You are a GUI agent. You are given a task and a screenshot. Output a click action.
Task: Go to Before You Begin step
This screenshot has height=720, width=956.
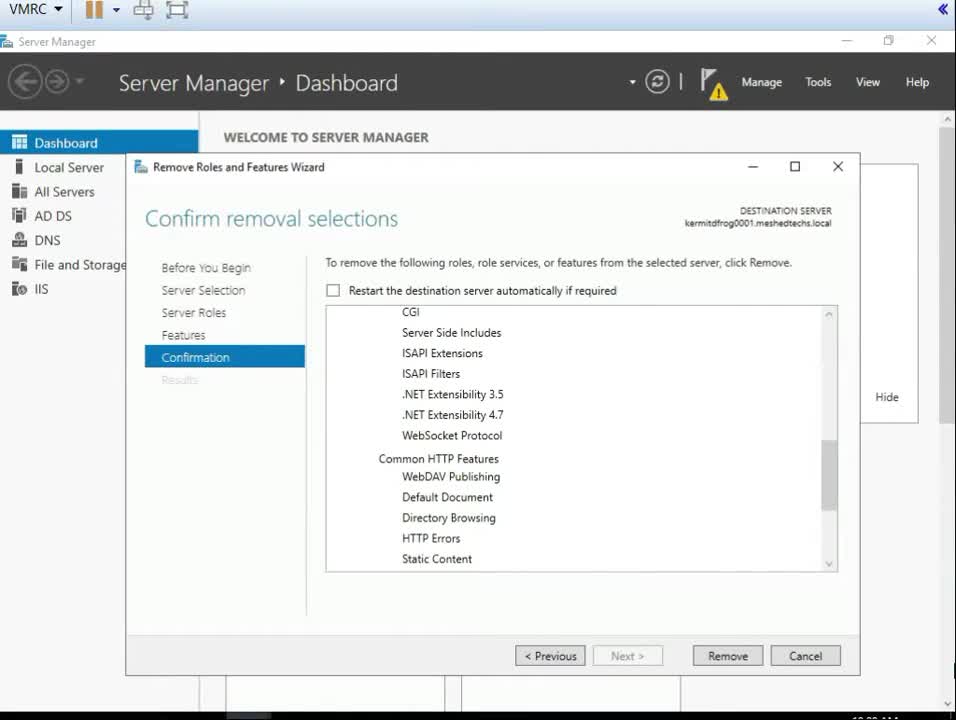(206, 268)
